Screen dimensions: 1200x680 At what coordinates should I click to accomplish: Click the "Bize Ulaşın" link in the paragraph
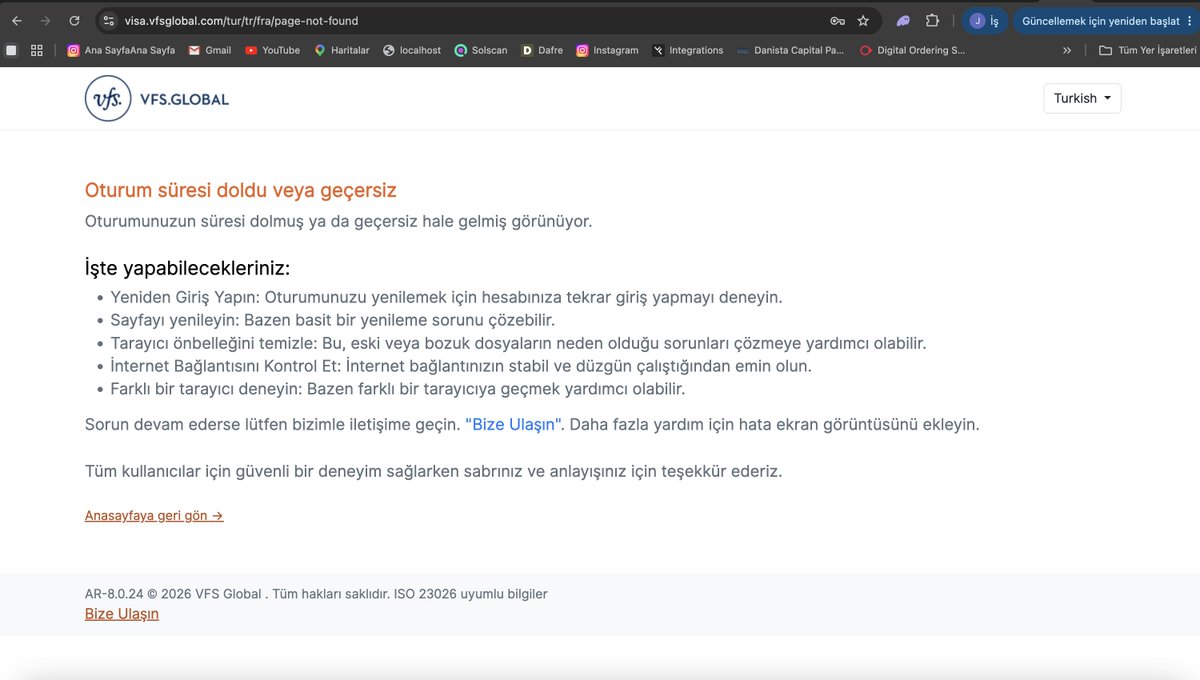pos(514,424)
